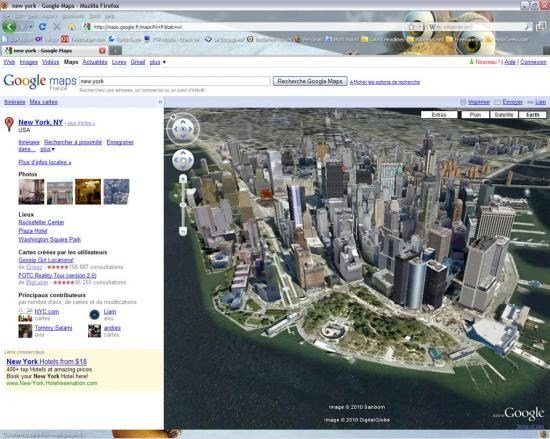Click the north indicator on the compass ring
The height and width of the screenshot is (439, 550).
click(x=173, y=116)
